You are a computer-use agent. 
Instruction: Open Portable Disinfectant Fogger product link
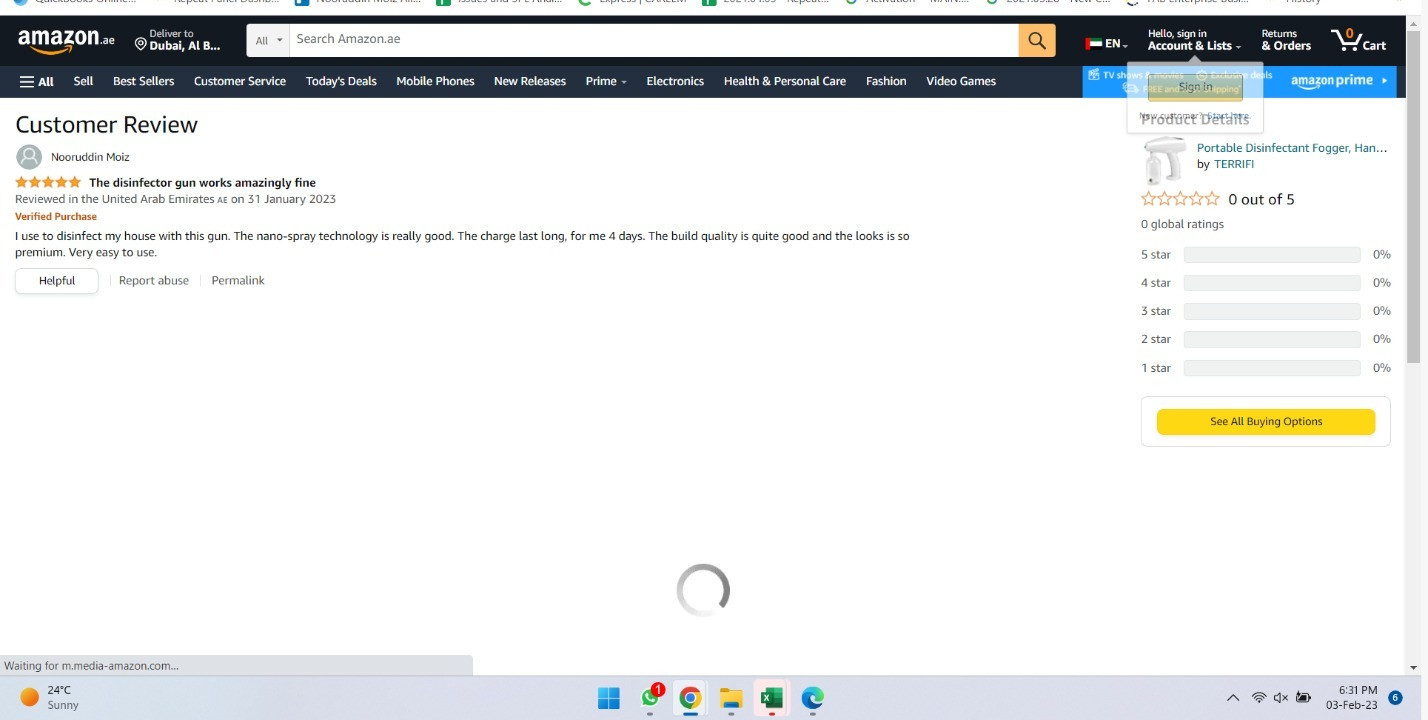[1292, 148]
